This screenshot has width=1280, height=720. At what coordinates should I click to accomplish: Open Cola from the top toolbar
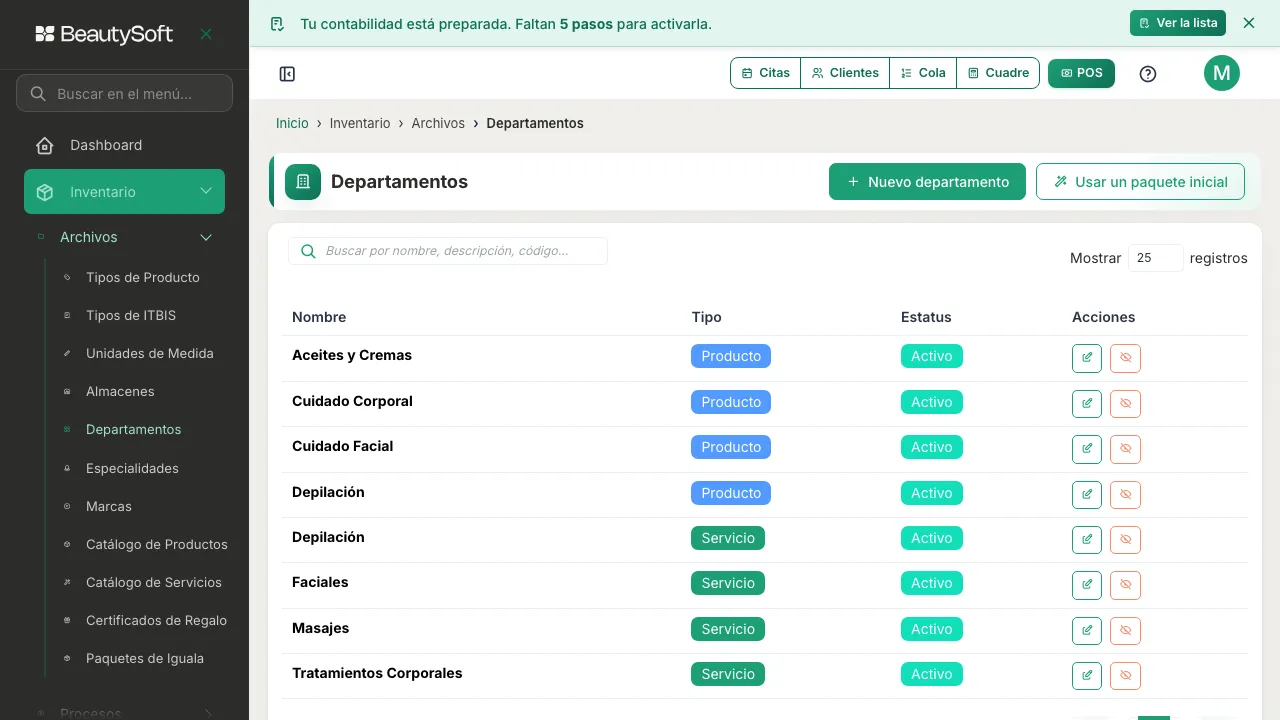[923, 73]
